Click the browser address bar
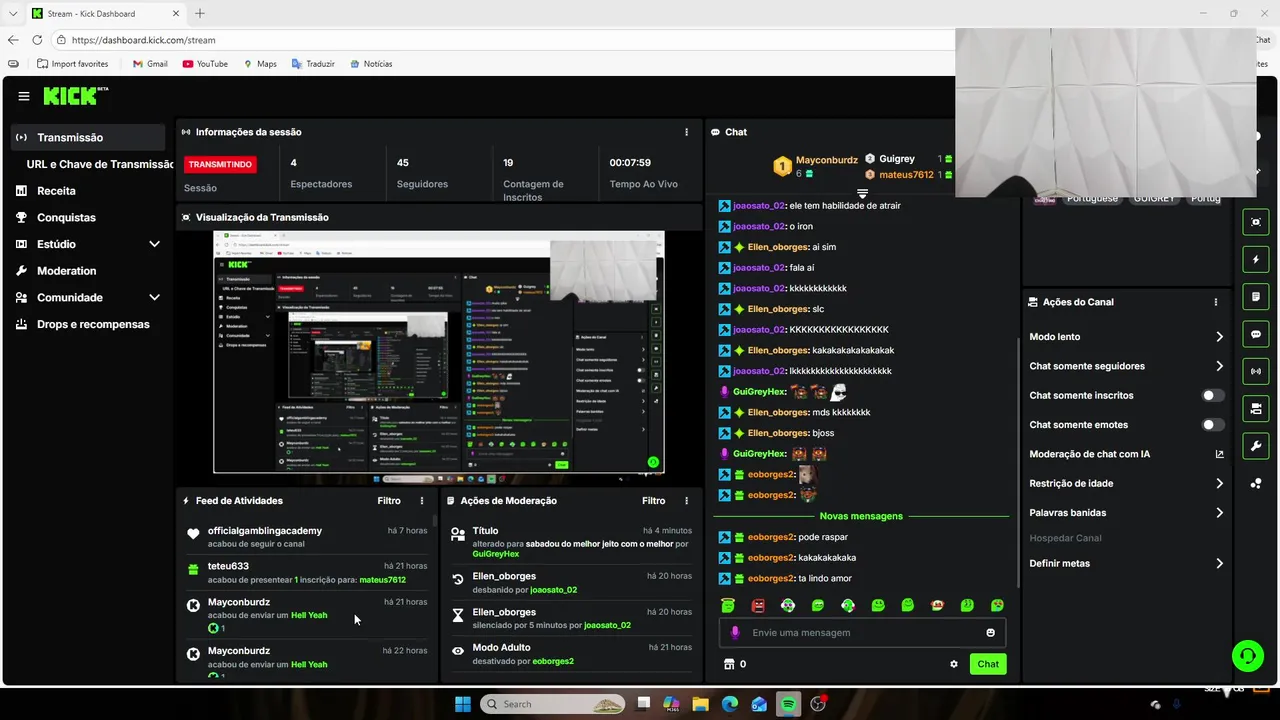 [x=500, y=40]
